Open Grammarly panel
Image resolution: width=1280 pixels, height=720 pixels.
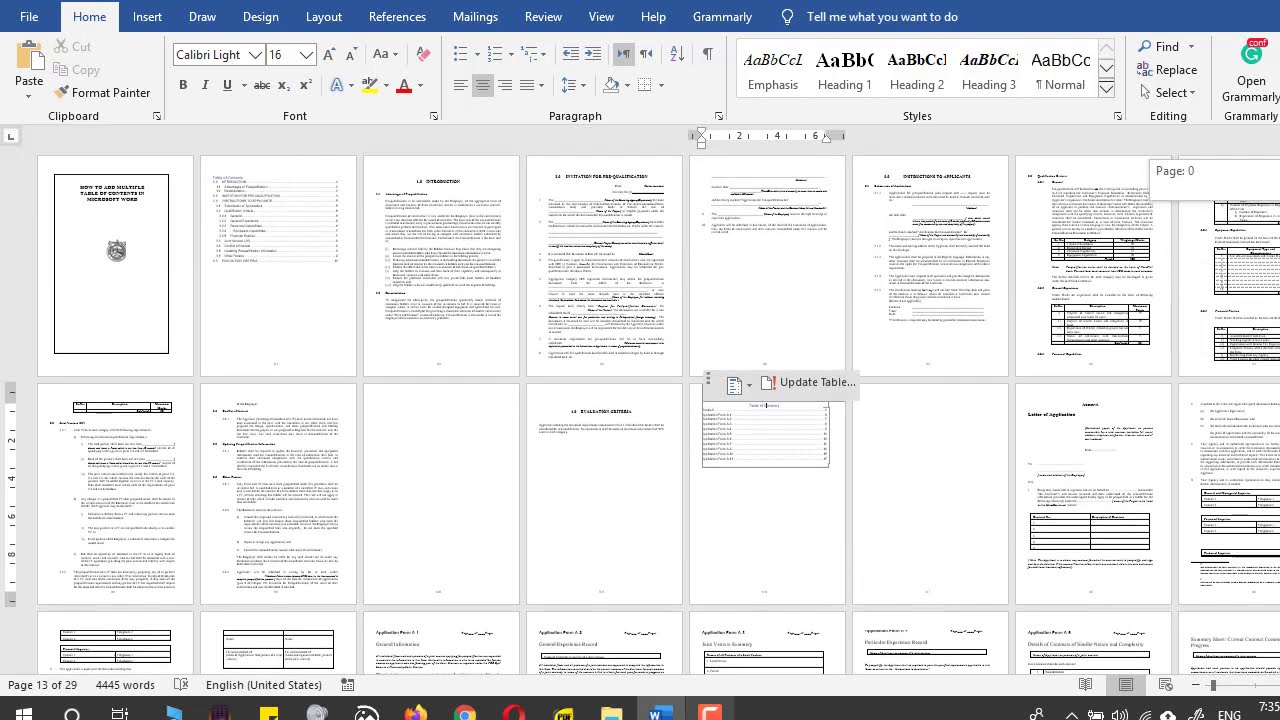1250,71
